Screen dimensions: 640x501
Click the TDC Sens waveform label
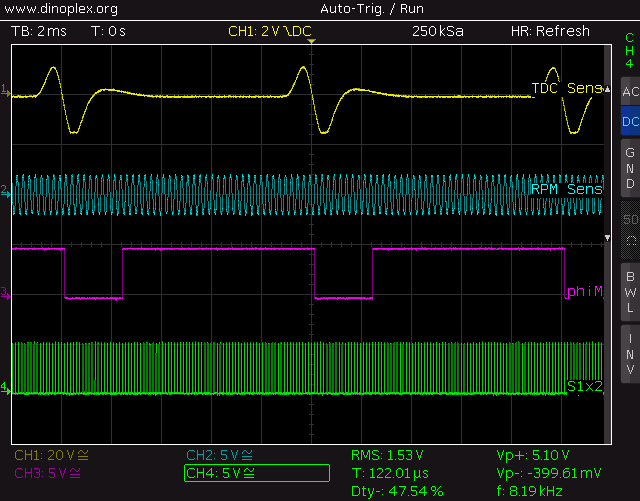point(566,88)
